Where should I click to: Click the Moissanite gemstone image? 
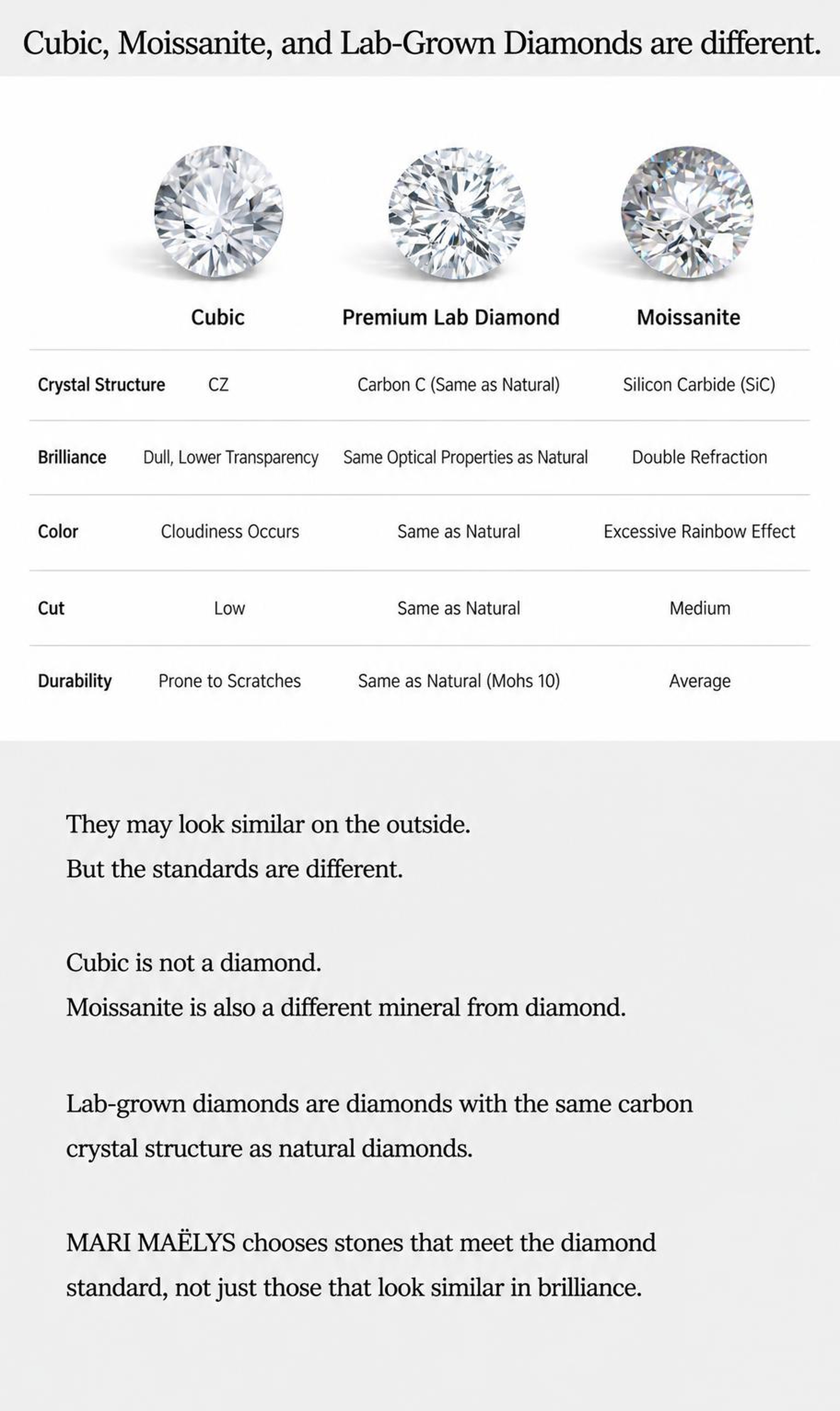(687, 213)
